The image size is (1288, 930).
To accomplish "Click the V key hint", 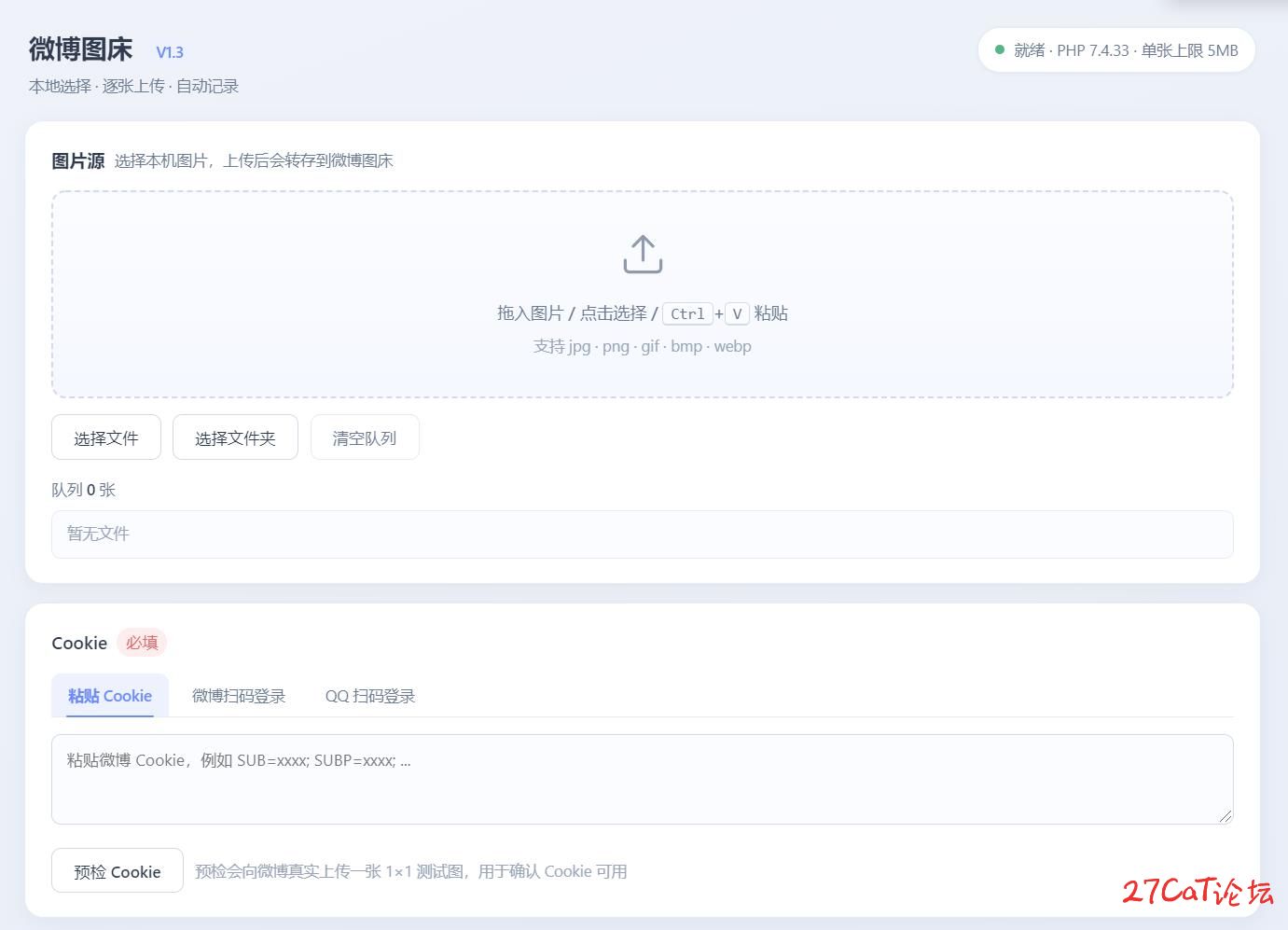I will pos(737,313).
